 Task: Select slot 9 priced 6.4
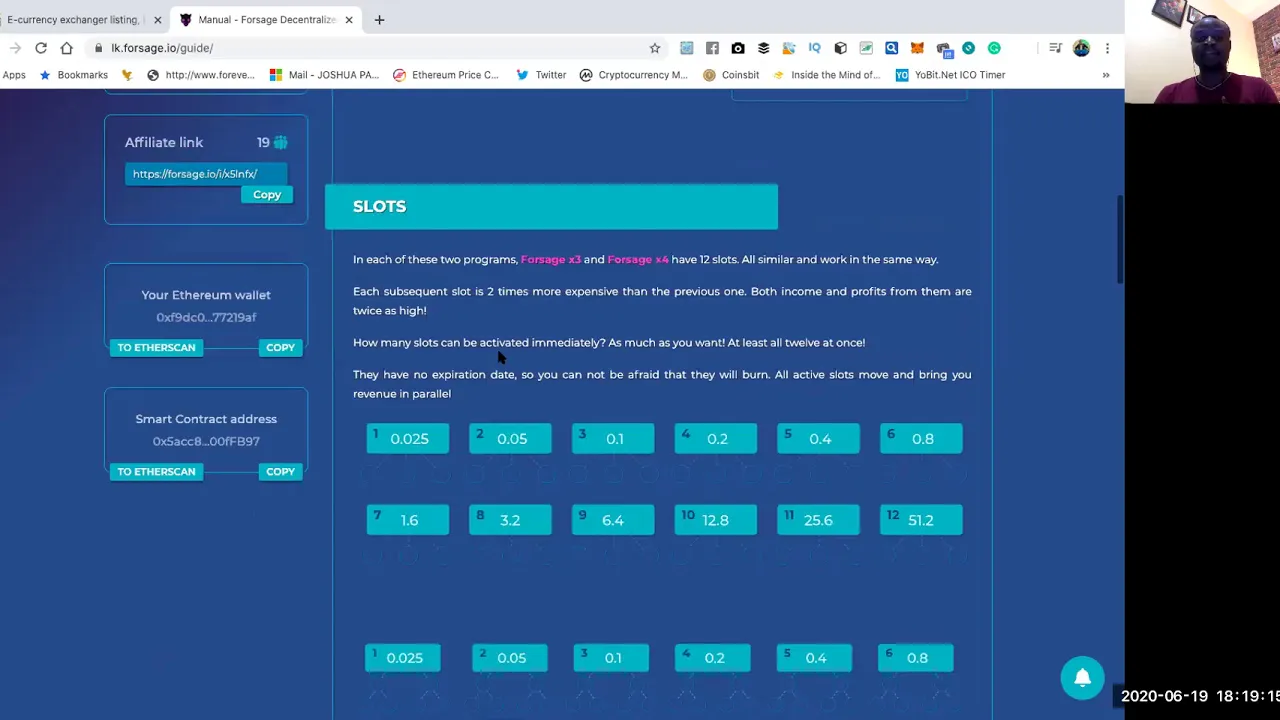613,520
